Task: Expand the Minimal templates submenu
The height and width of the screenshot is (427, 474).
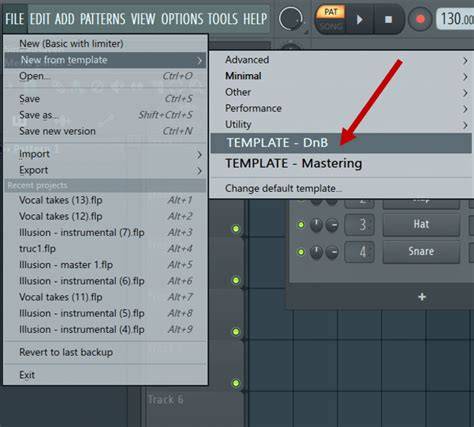Action: coord(342,76)
